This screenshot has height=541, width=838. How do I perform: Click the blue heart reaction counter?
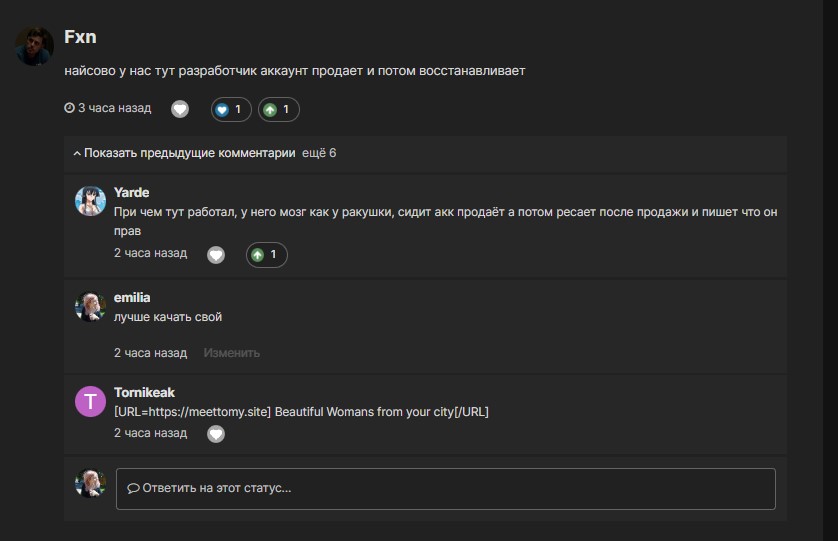pyautogui.click(x=231, y=110)
